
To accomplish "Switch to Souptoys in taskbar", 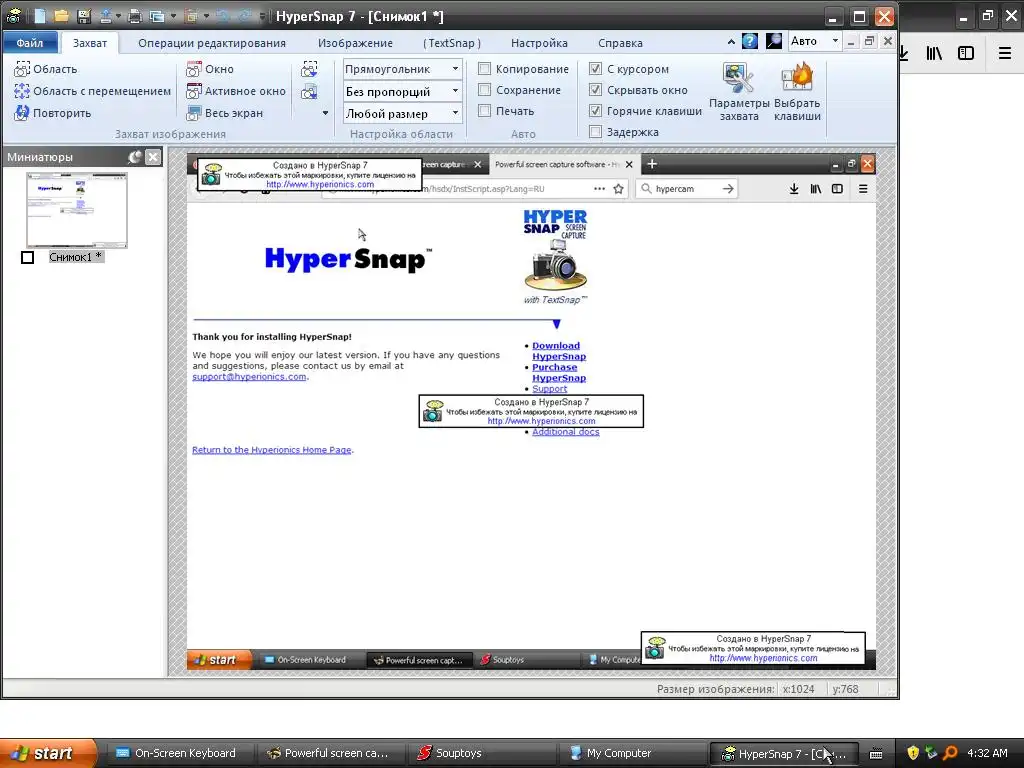I will 481,753.
